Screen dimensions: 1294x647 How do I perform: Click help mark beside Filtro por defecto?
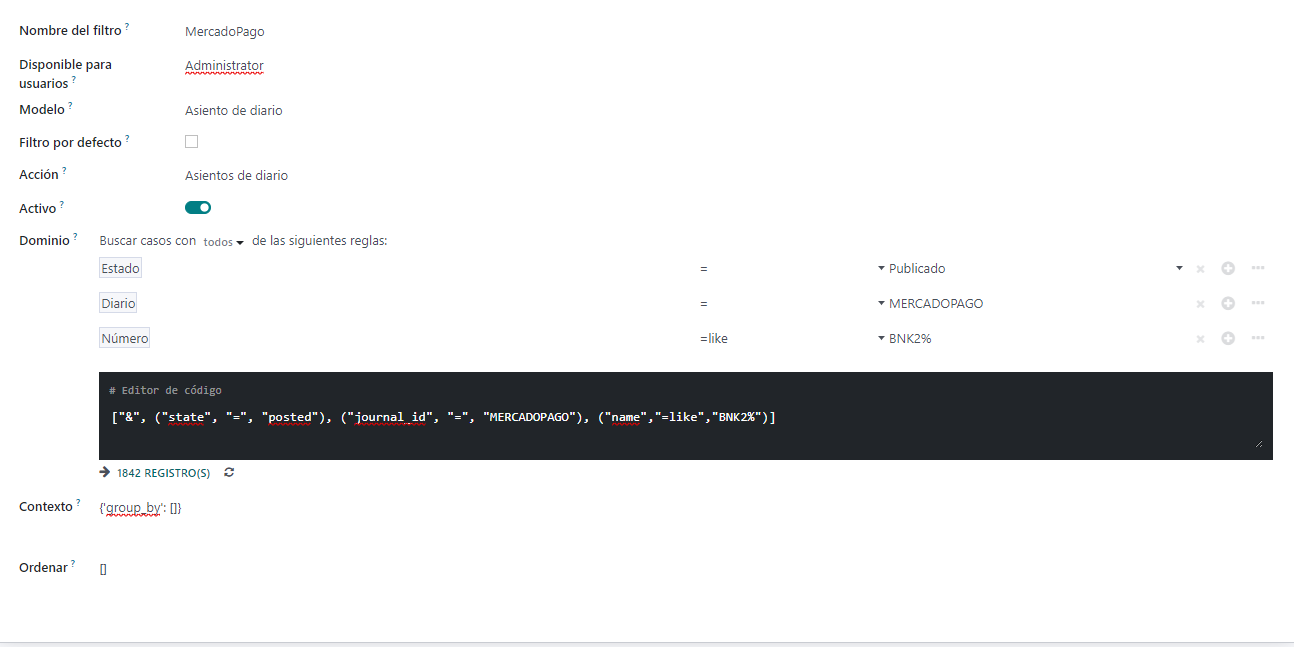point(127,138)
